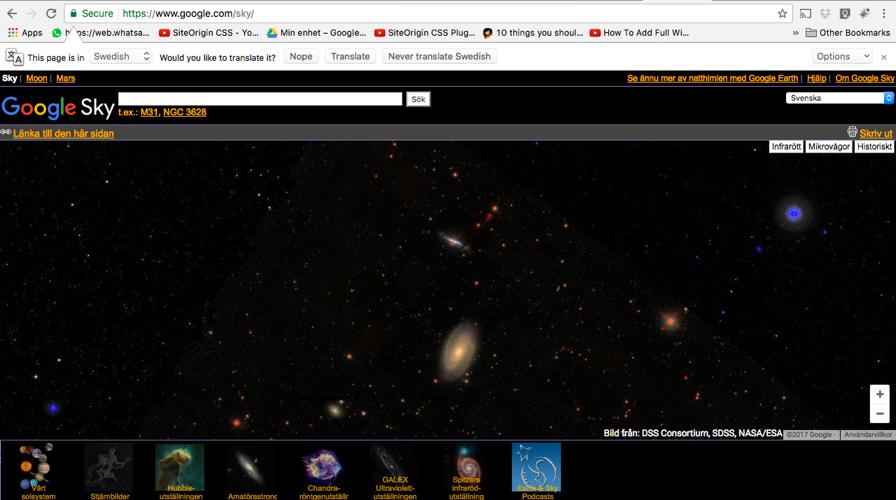
Task: Focus the sky search input field
Action: [x=260, y=99]
